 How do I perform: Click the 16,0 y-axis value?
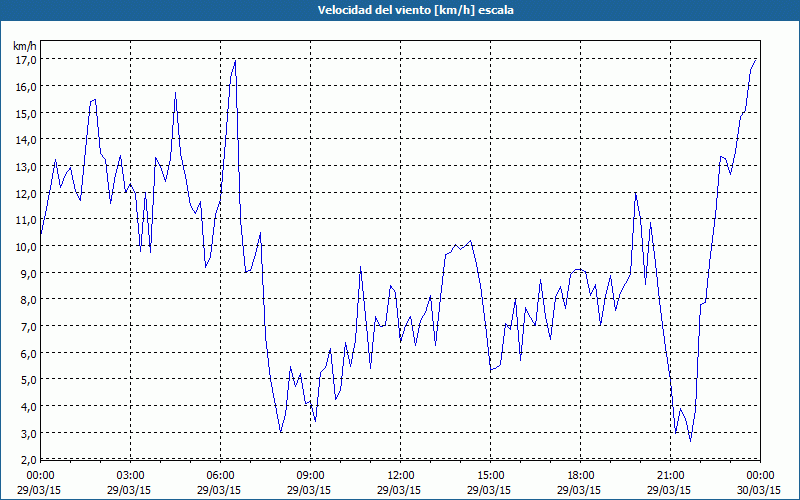(26, 87)
